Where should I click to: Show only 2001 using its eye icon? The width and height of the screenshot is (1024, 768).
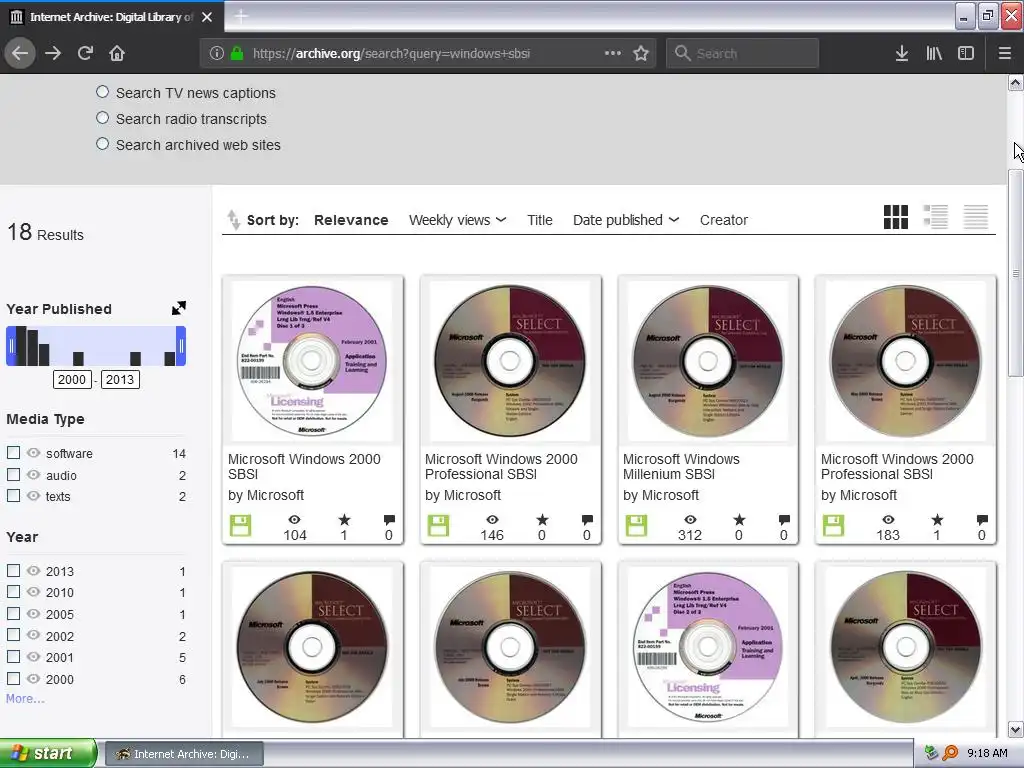click(x=33, y=657)
